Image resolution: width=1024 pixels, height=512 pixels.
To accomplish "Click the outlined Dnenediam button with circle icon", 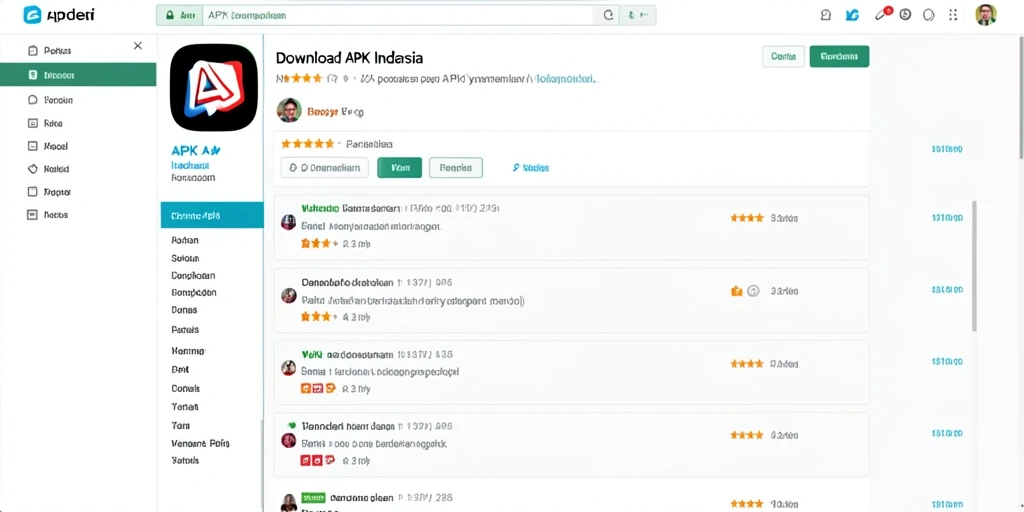I will [x=325, y=168].
